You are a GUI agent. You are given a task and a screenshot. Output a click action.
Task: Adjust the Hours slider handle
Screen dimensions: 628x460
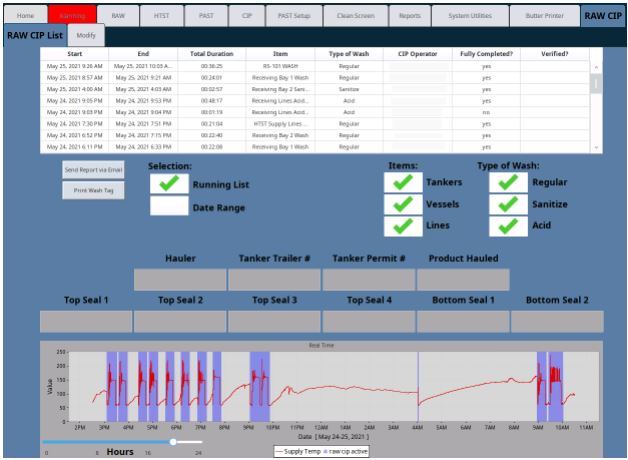click(x=174, y=441)
